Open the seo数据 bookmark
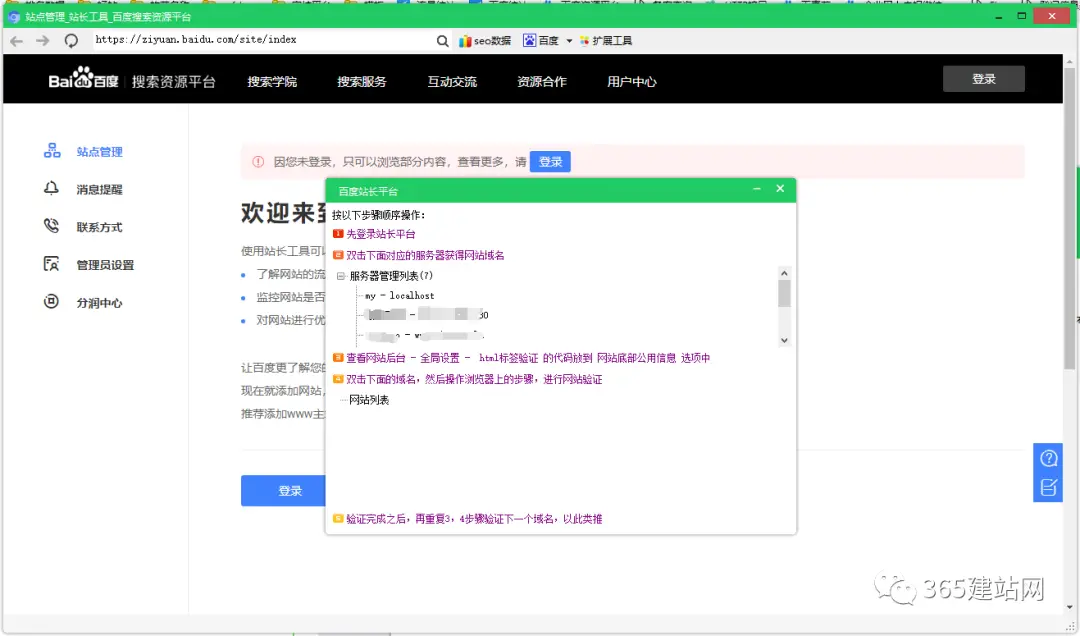This screenshot has height=636, width=1080. [x=485, y=41]
